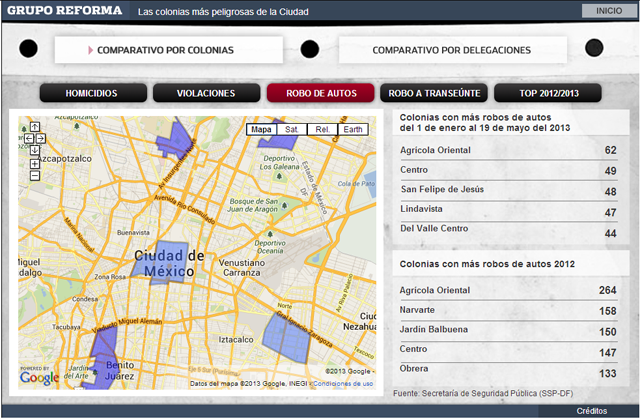
Task: Open Comparativo por Delegaciones tab
Action: point(451,49)
